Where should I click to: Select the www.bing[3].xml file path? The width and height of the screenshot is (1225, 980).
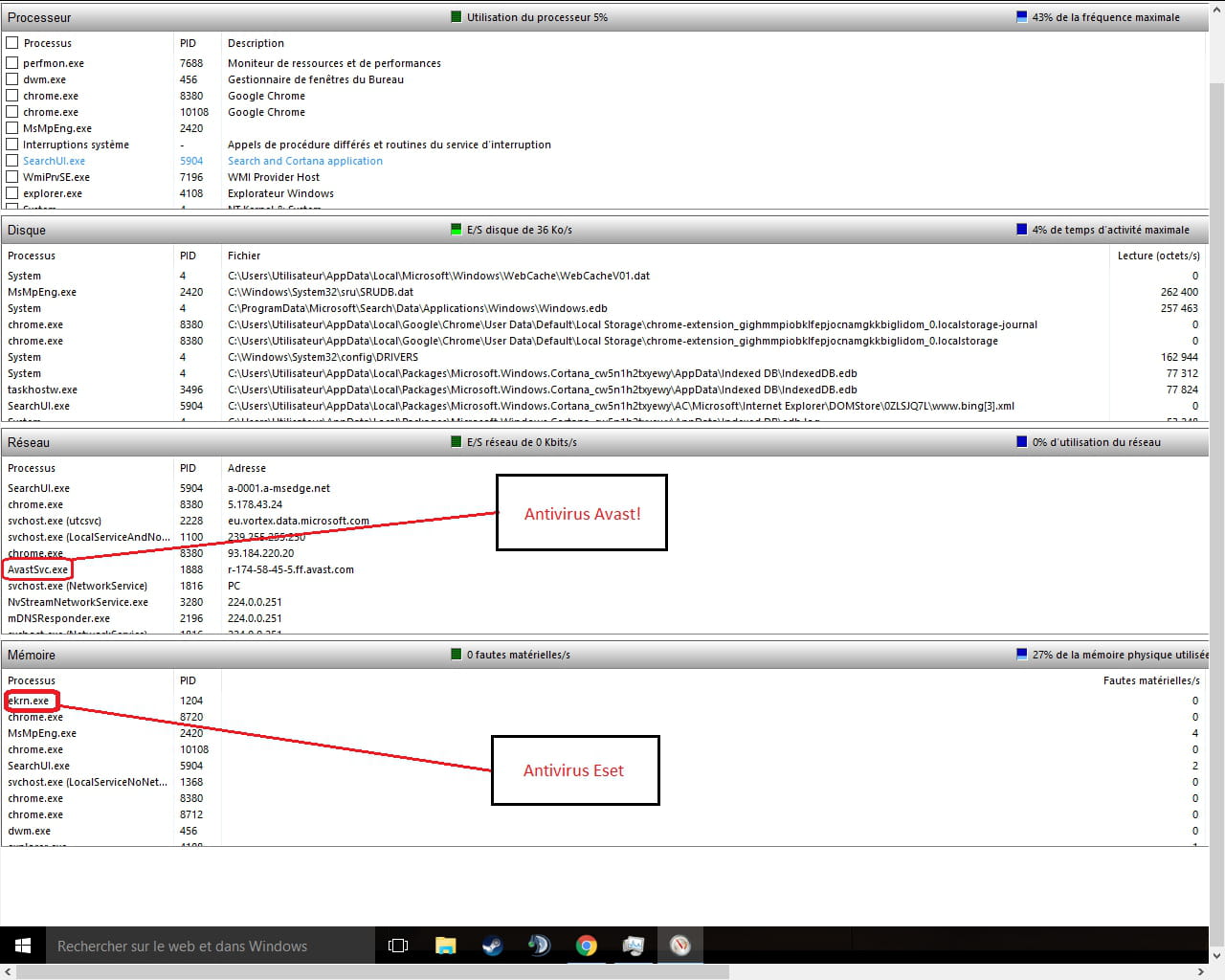coord(621,406)
